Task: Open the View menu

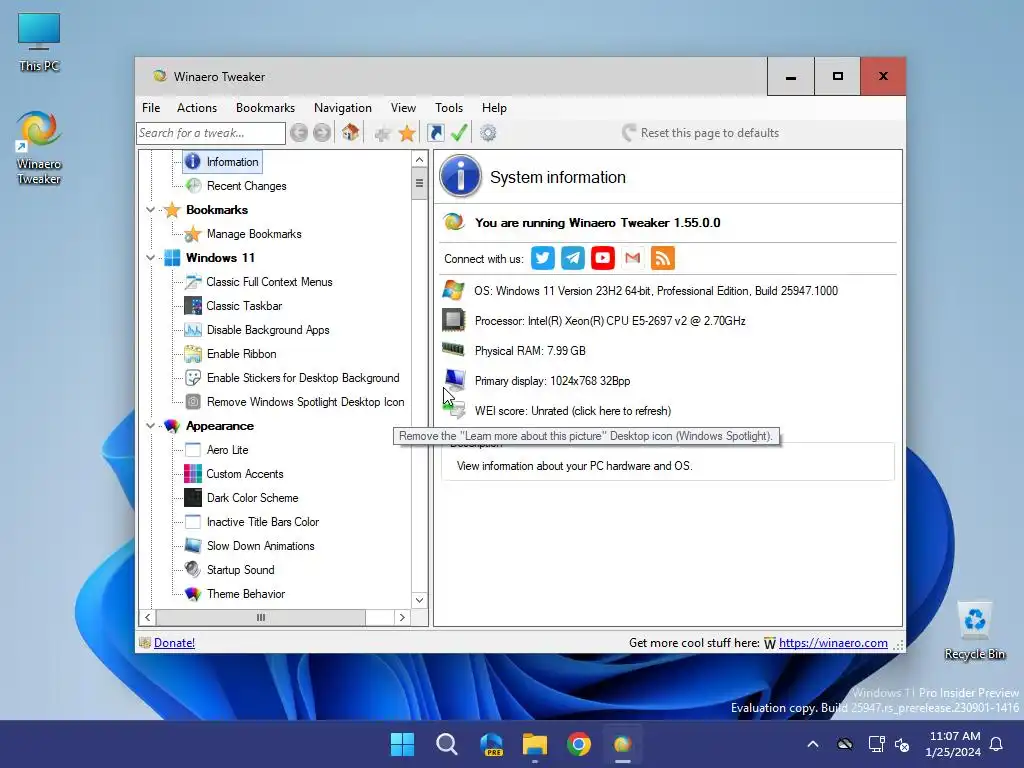Action: (403, 108)
